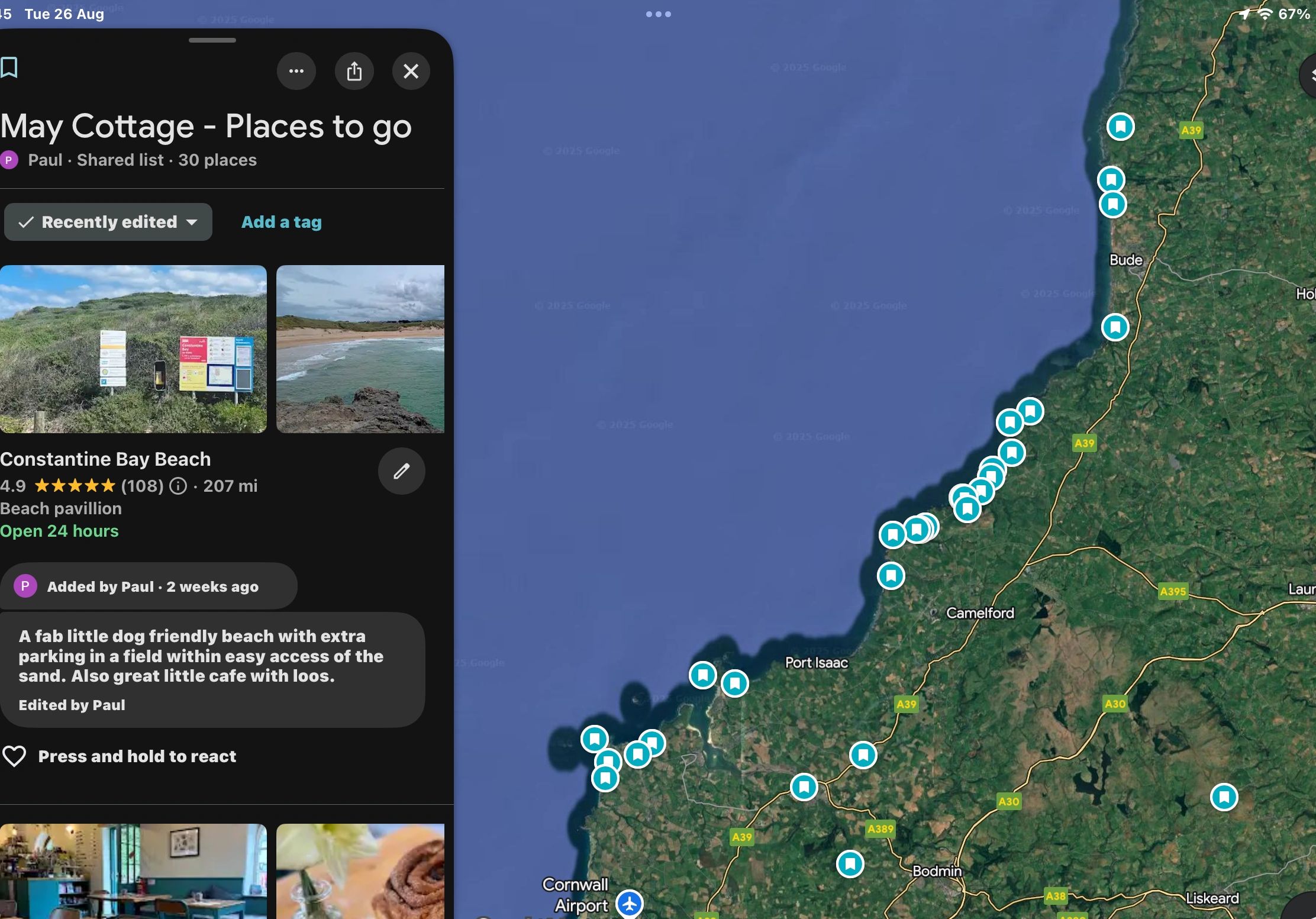Toggle the saved-list bookmark icon
This screenshot has width=1316, height=919.
click(9, 67)
